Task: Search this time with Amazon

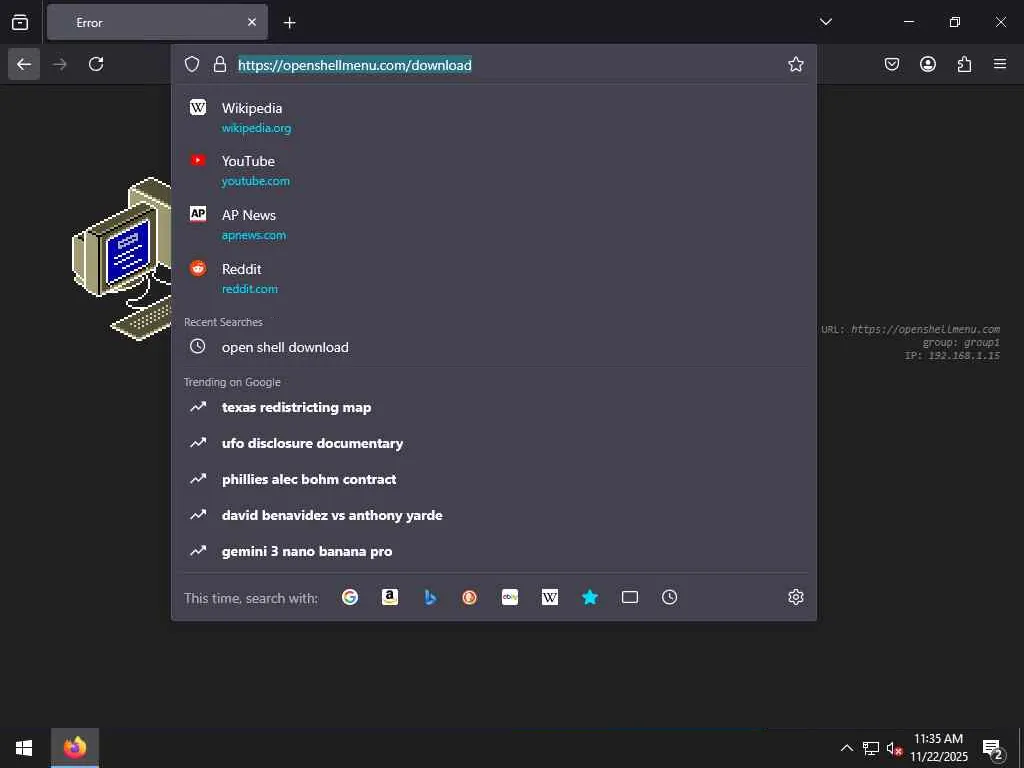Action: click(390, 597)
